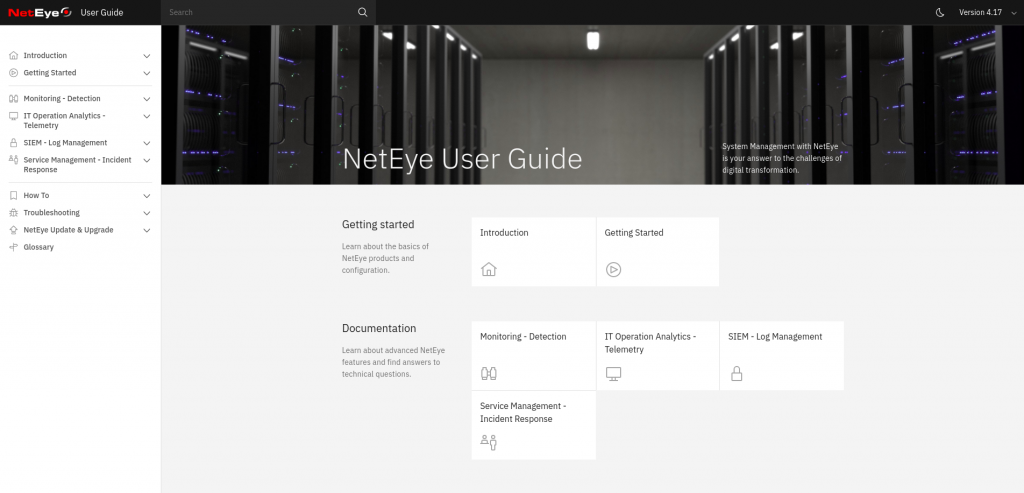Click the play icon on Getting Started card

click(613, 269)
